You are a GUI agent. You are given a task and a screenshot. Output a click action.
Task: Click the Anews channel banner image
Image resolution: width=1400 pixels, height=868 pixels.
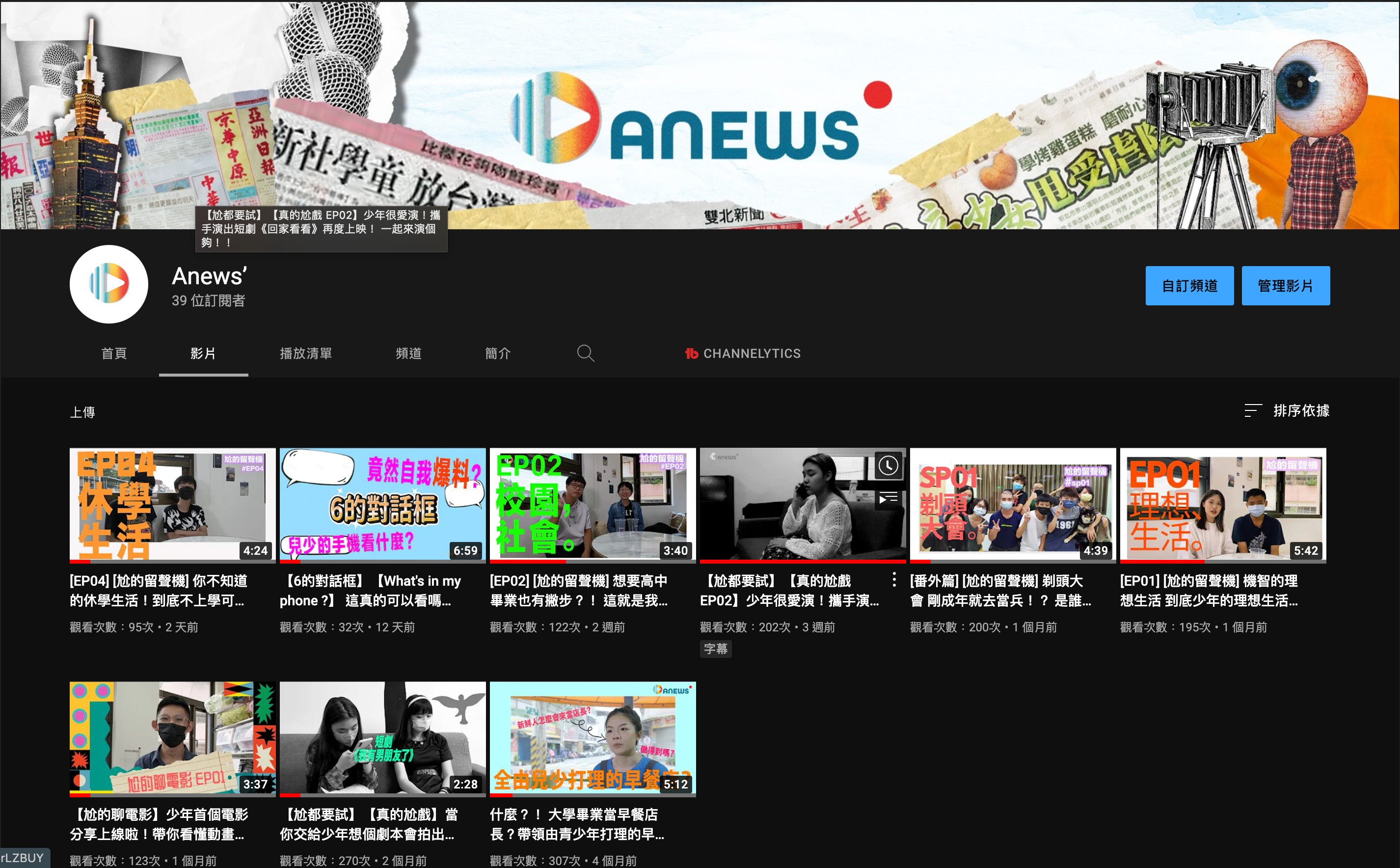700,115
